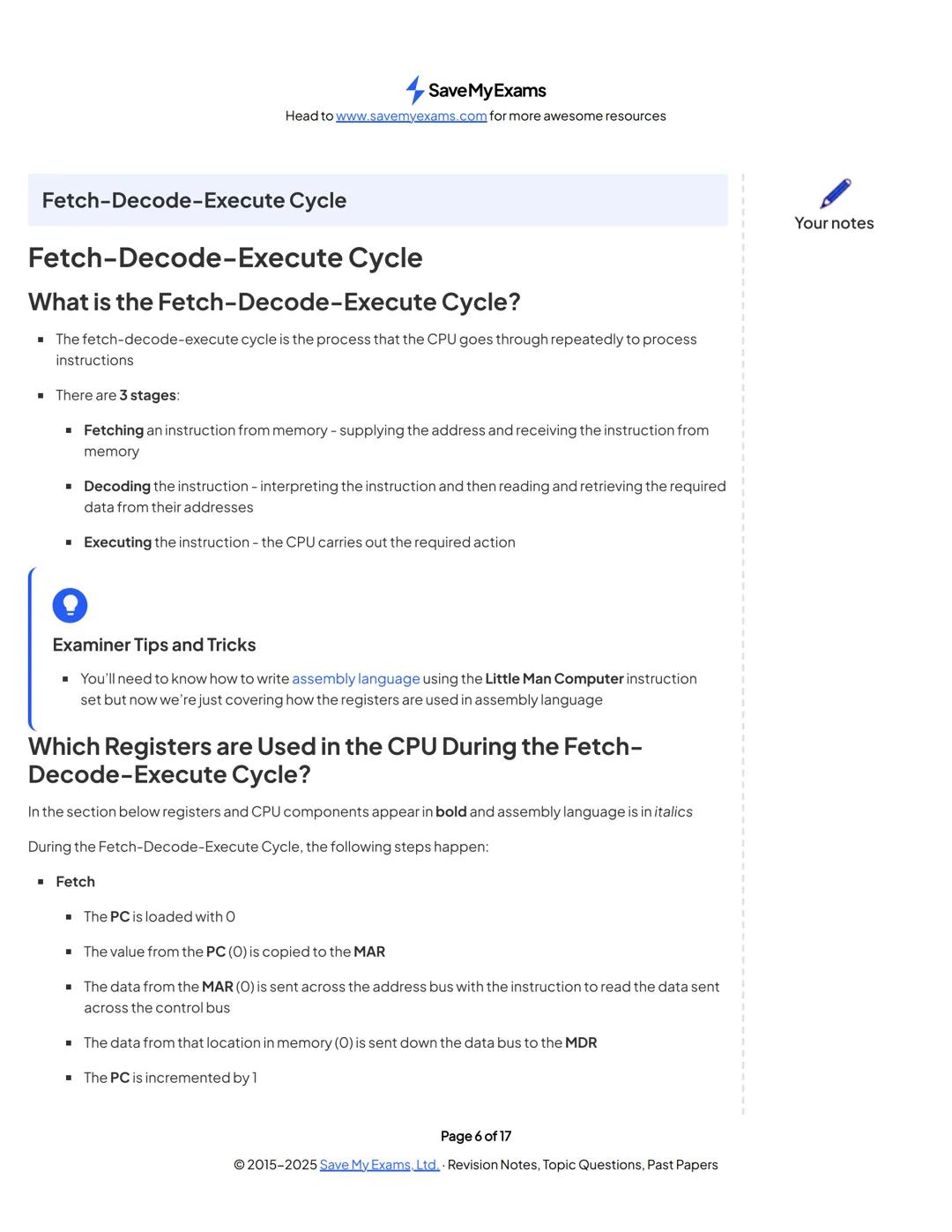Click the italicised word italics
952x1232 pixels.
pos(673,812)
